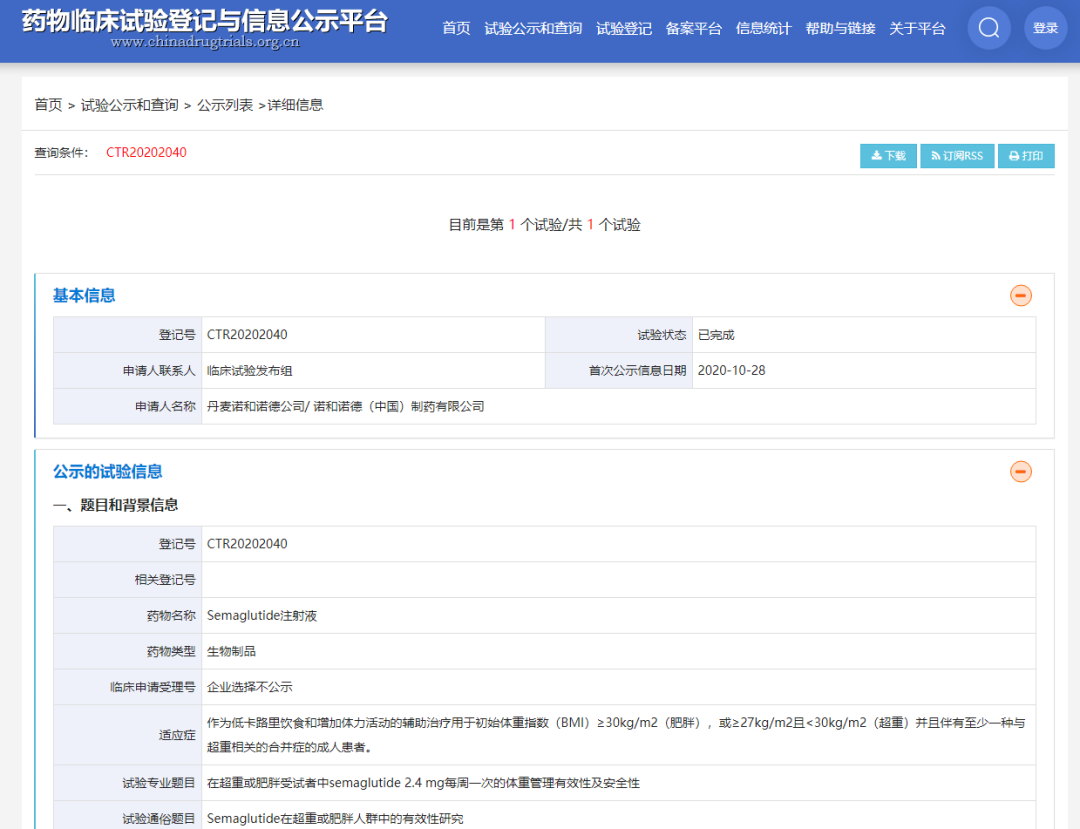Open the 试验公示和查询 menu
The image size is (1080, 829).
pos(533,28)
